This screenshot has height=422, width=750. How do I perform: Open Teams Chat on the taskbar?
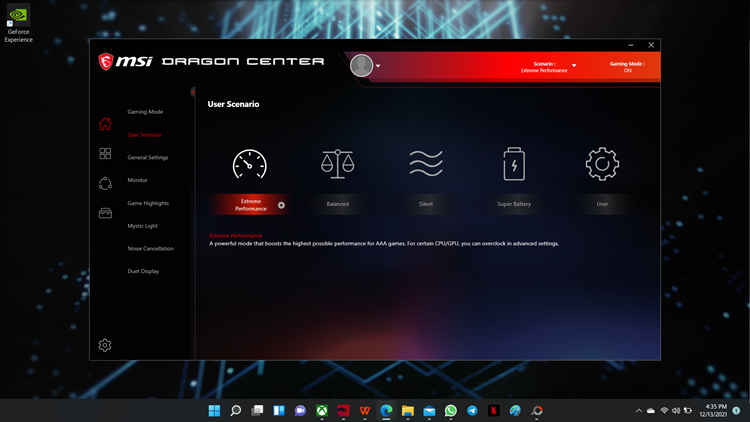coord(300,411)
